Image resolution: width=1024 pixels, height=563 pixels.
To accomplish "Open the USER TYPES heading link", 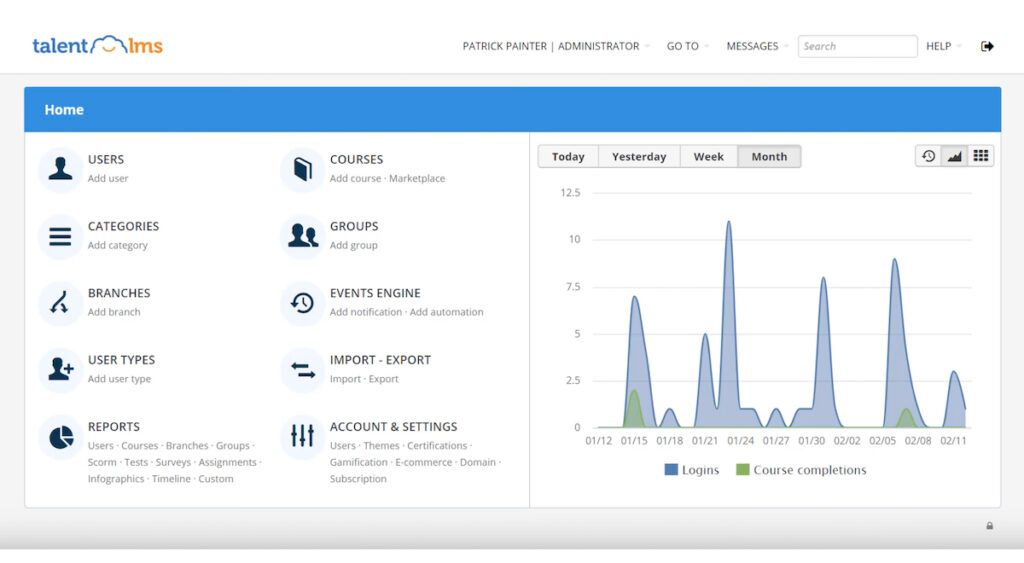I will point(121,360).
